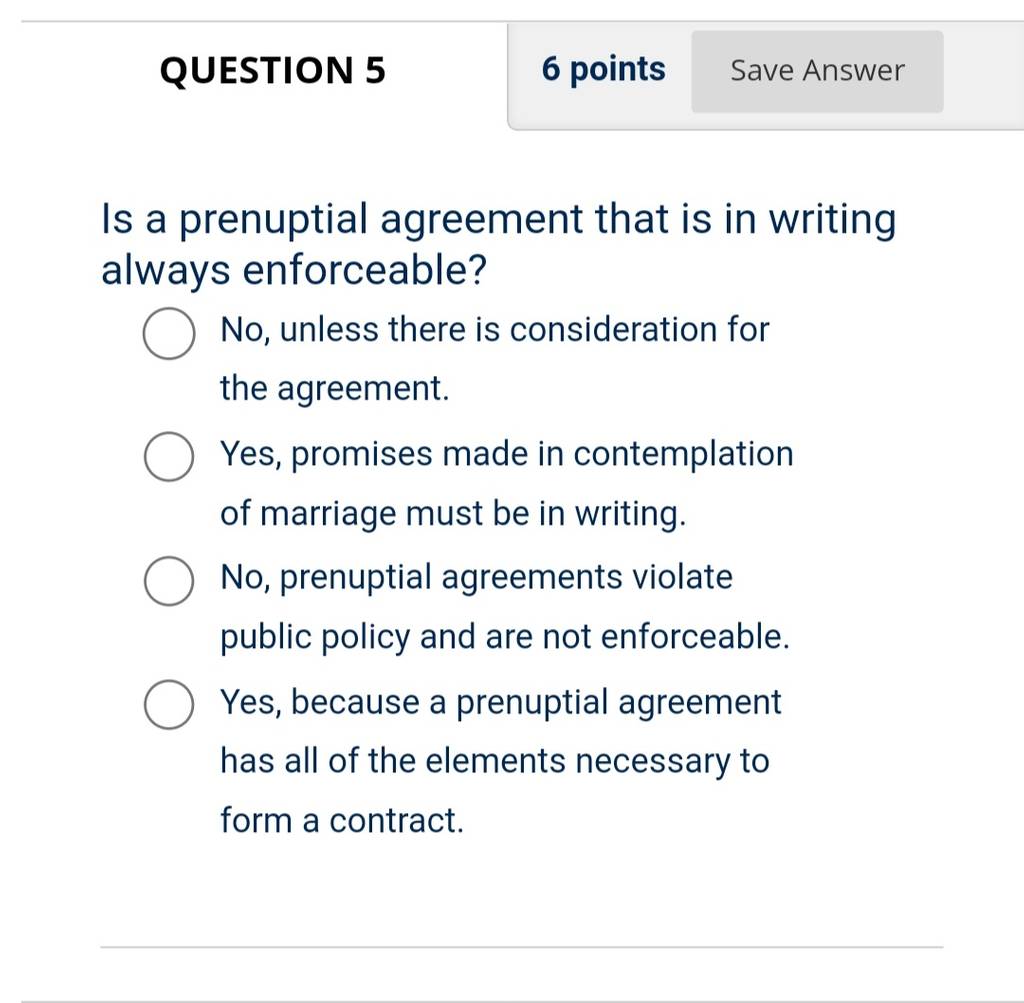The width and height of the screenshot is (1024, 1003).
Task: Click the text 'of marriage must be in writing.'
Action: tap(453, 513)
